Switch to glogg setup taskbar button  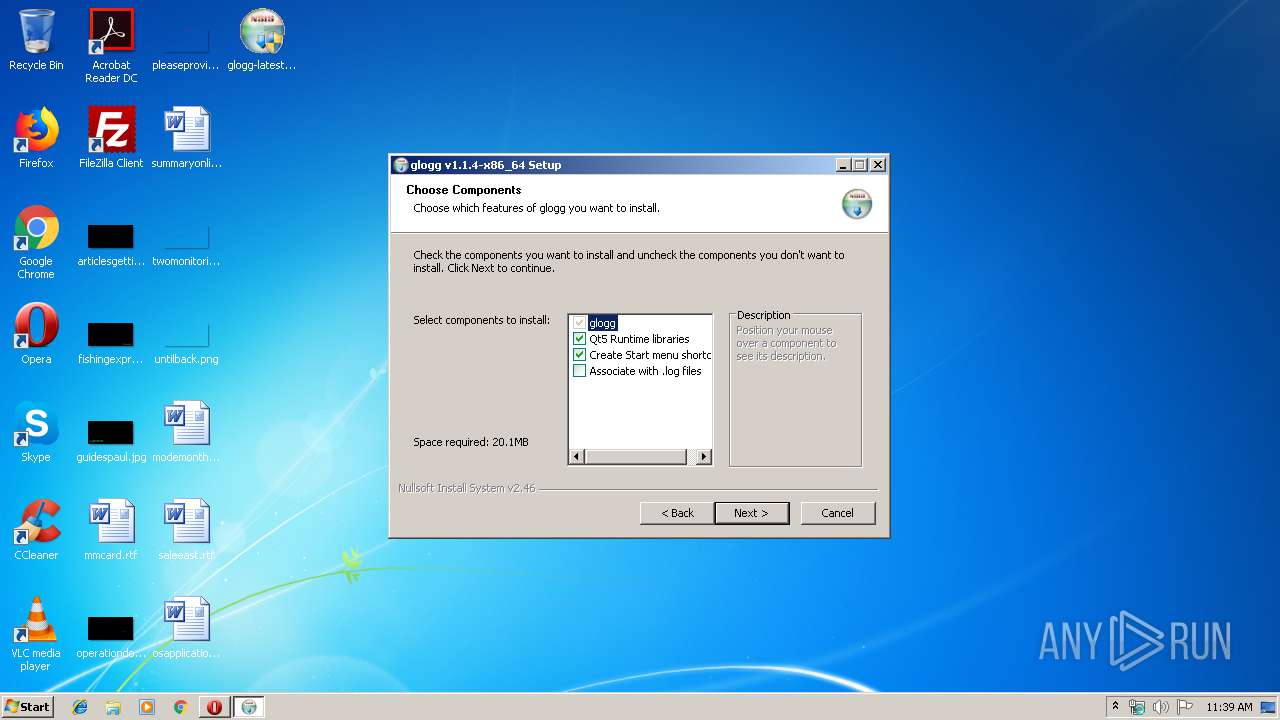tap(248, 707)
